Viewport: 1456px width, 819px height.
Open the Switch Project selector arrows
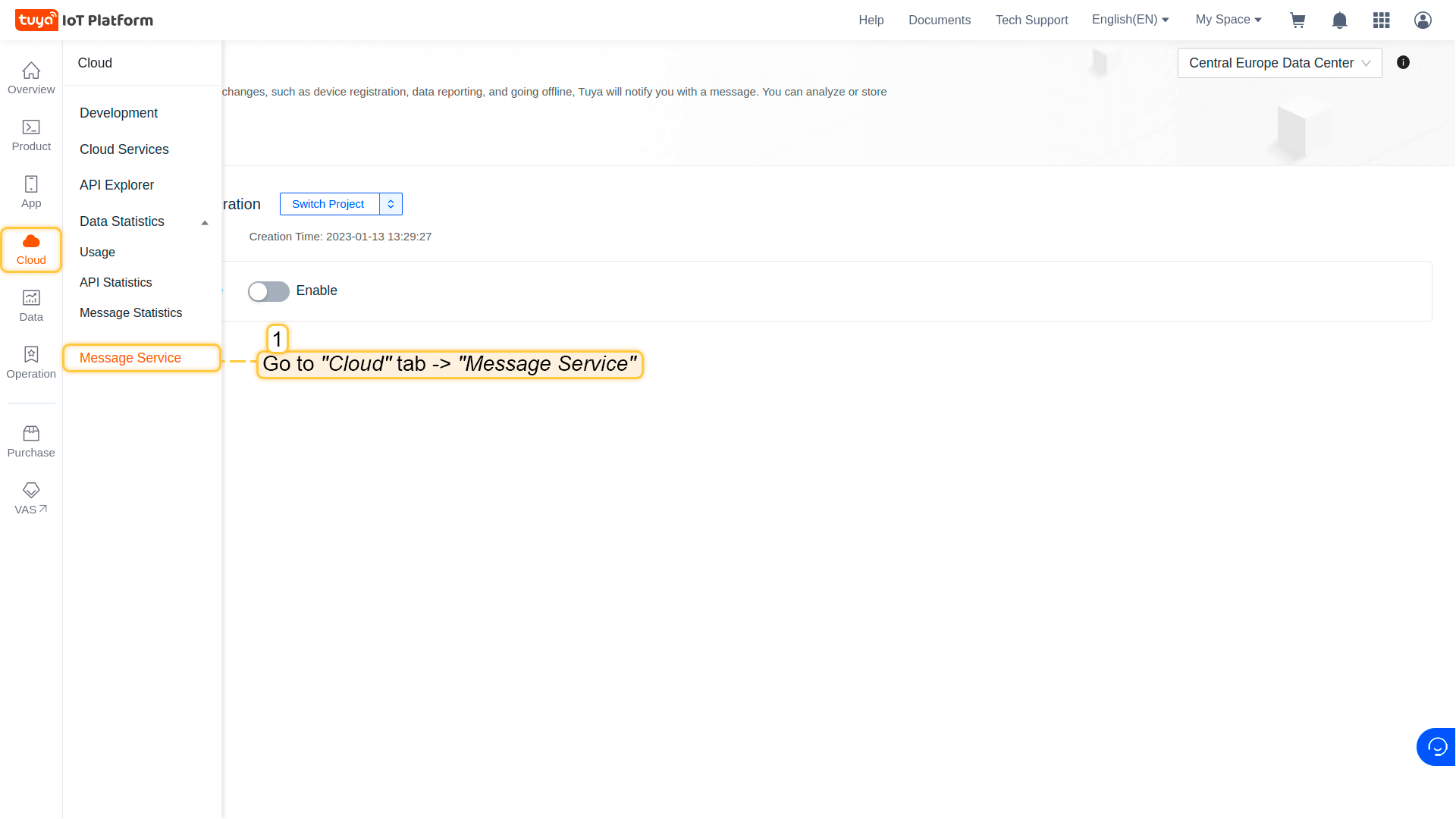tap(391, 204)
